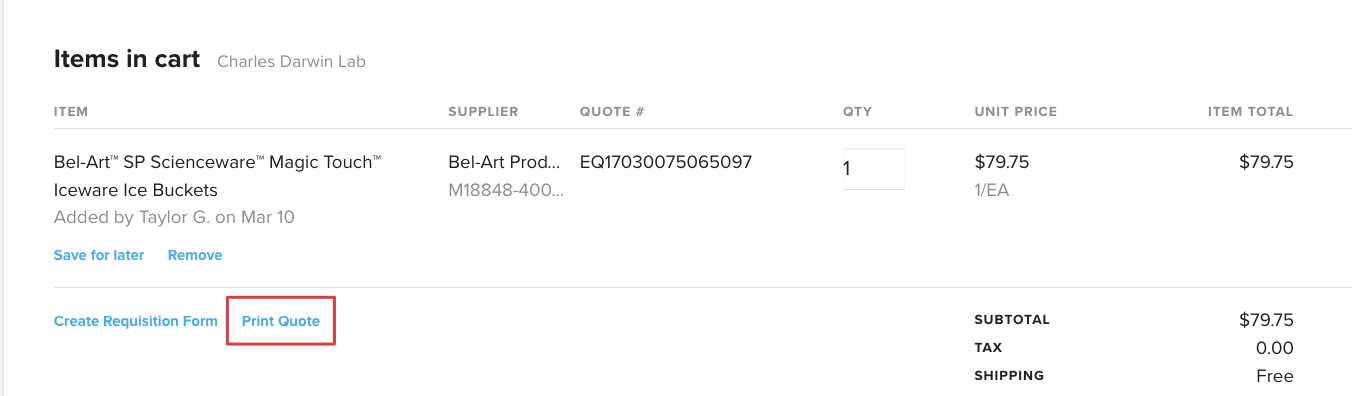Remove the Ice Buckets item from cart
This screenshot has height=396, width=1352.
195,255
